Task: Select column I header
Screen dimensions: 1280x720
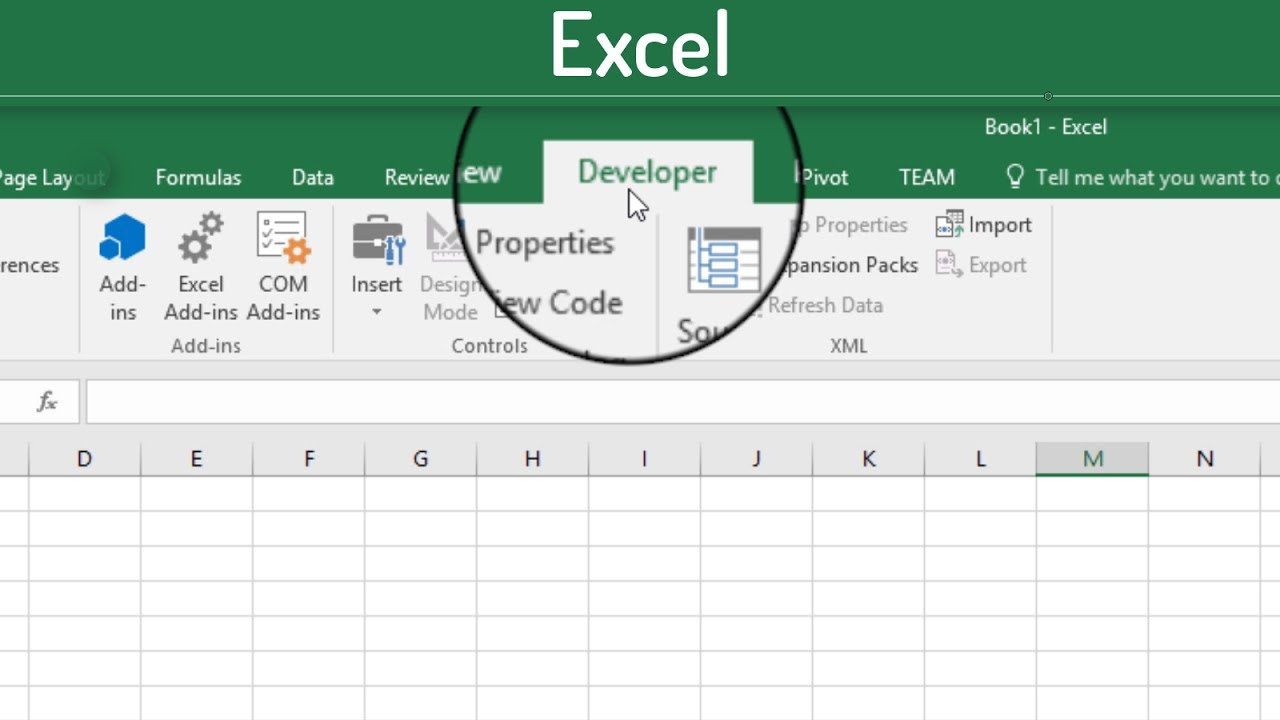Action: [644, 459]
